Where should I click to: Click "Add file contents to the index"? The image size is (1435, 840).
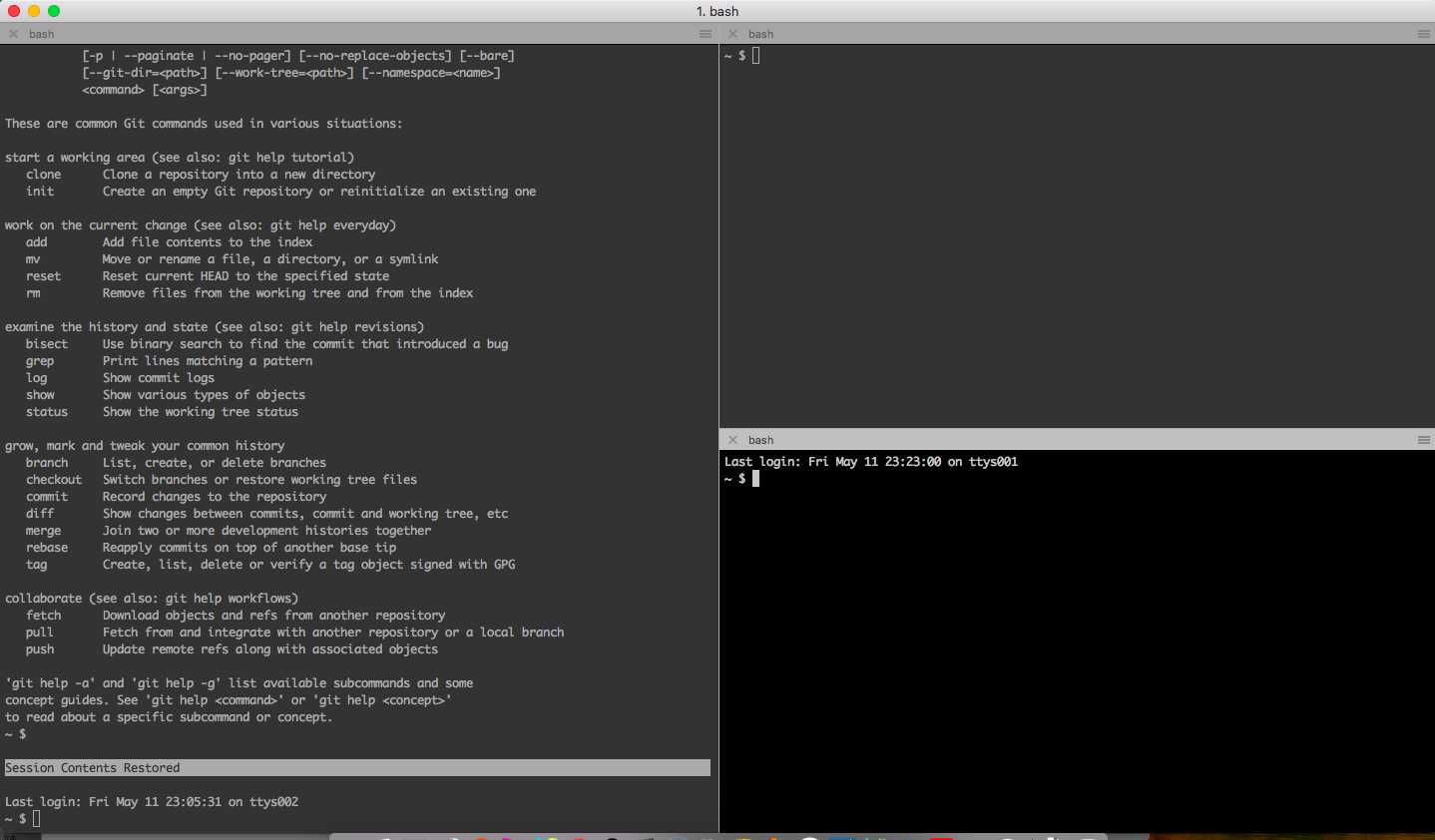208,242
